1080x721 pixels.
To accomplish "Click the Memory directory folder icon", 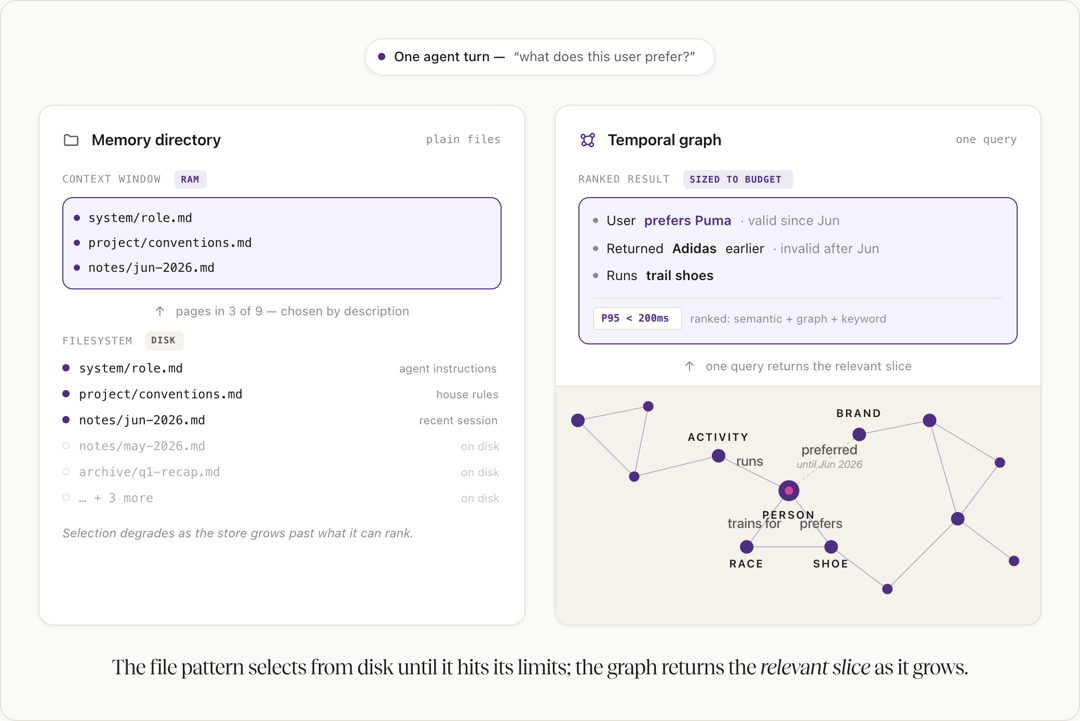I will [x=71, y=140].
